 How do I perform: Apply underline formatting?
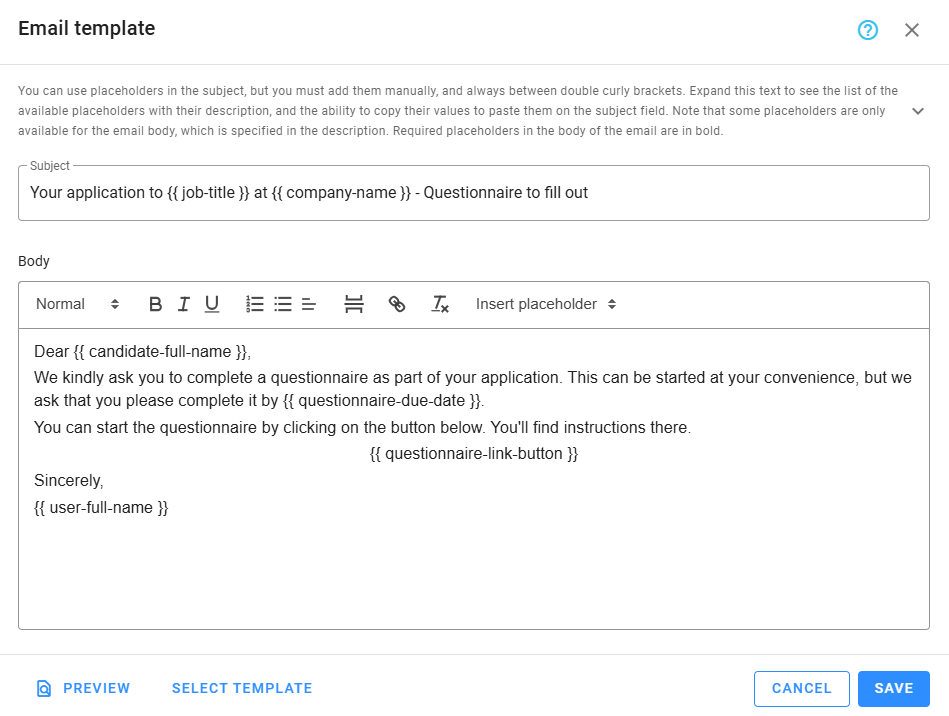(211, 304)
